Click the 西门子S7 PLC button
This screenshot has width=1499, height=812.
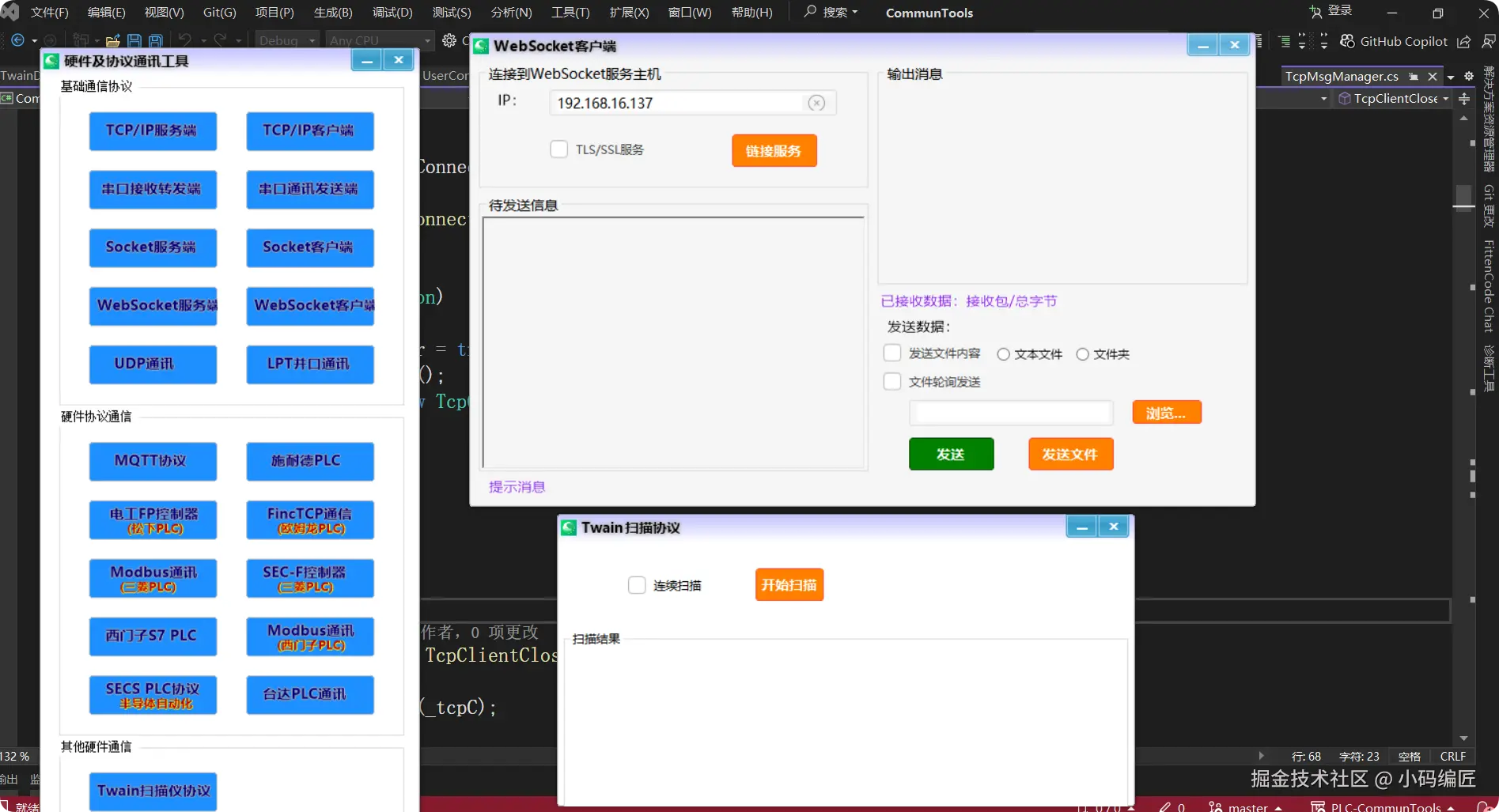152,636
